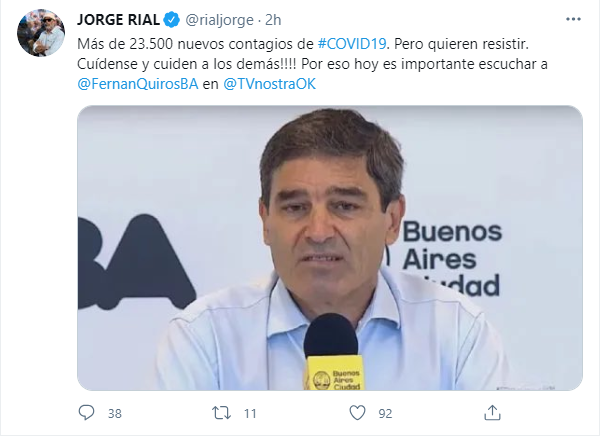604x436 pixels.
Task: Click the retweet count 11
Action: click(250, 414)
